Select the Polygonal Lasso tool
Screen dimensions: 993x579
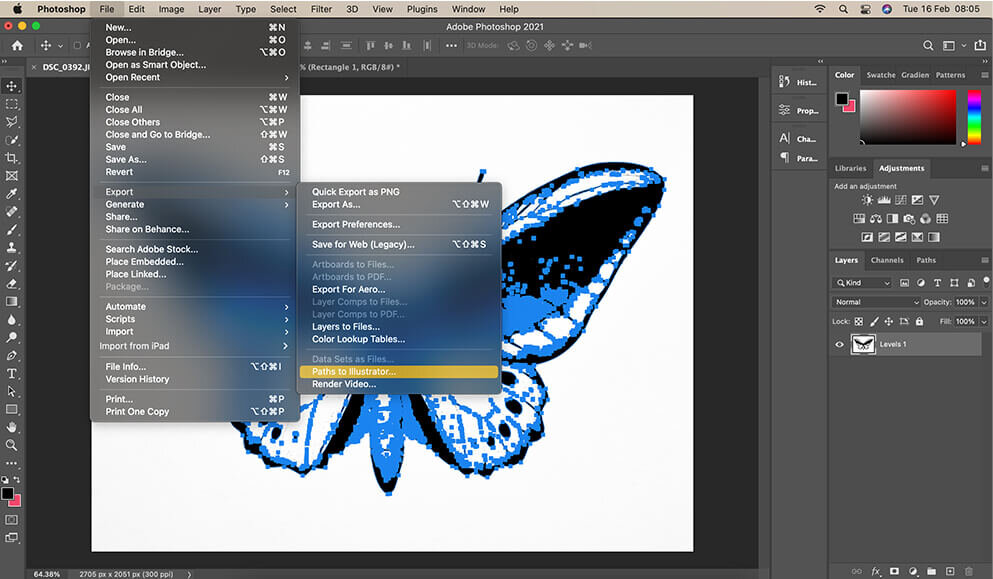pyautogui.click(x=11, y=122)
